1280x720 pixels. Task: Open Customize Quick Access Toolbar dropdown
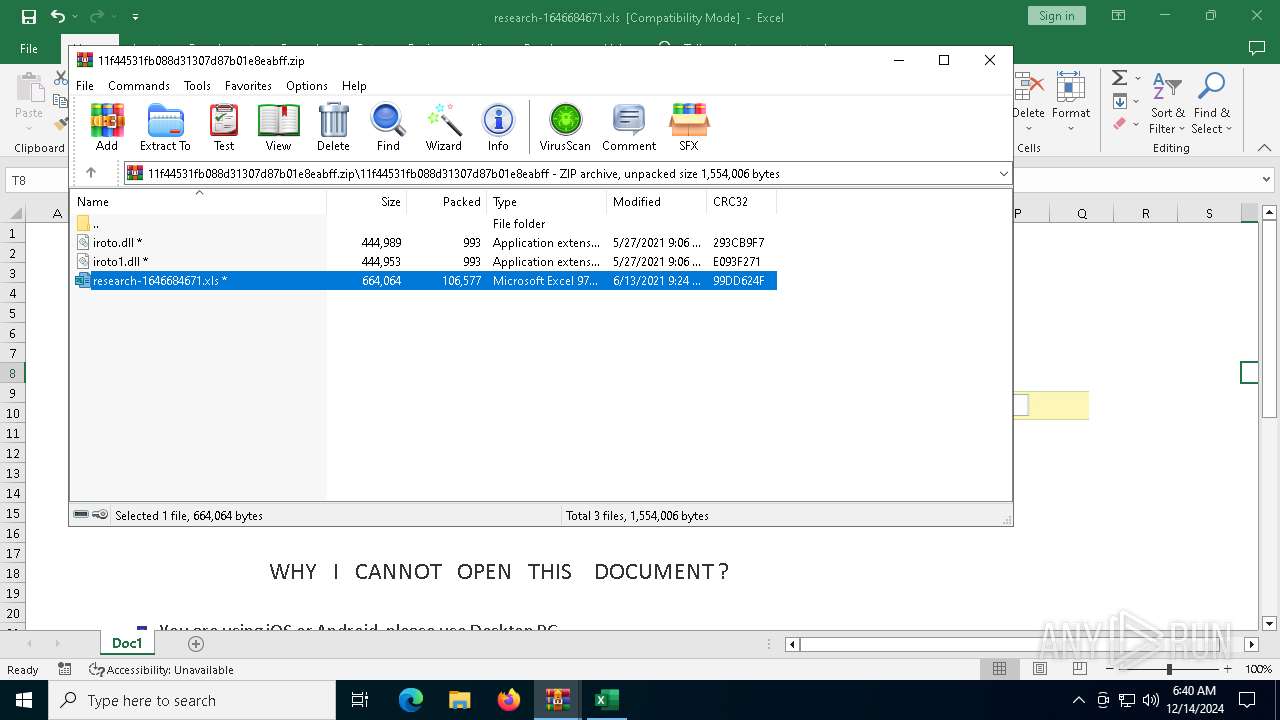[135, 17]
